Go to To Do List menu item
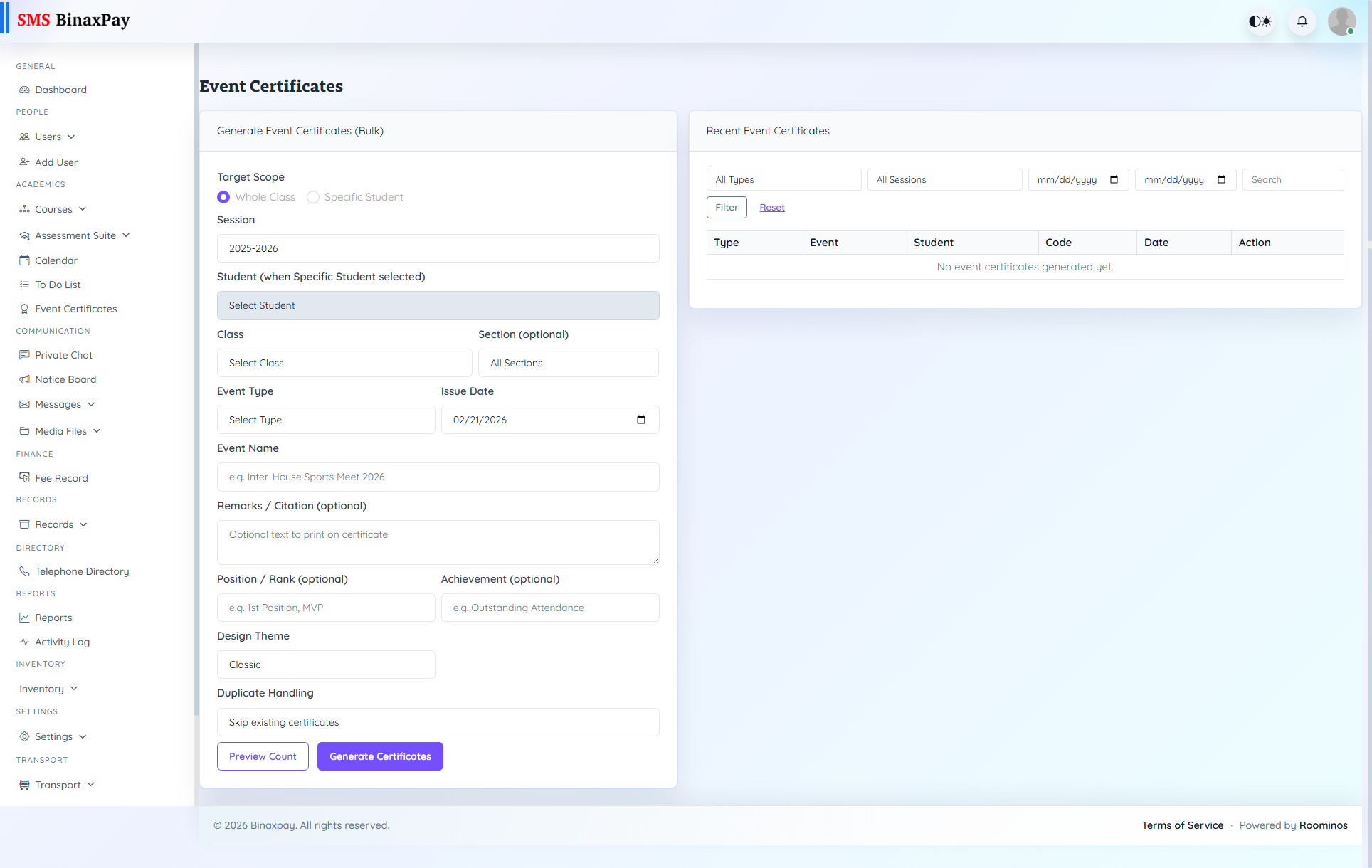Image resolution: width=1372 pixels, height=868 pixels. tap(58, 285)
